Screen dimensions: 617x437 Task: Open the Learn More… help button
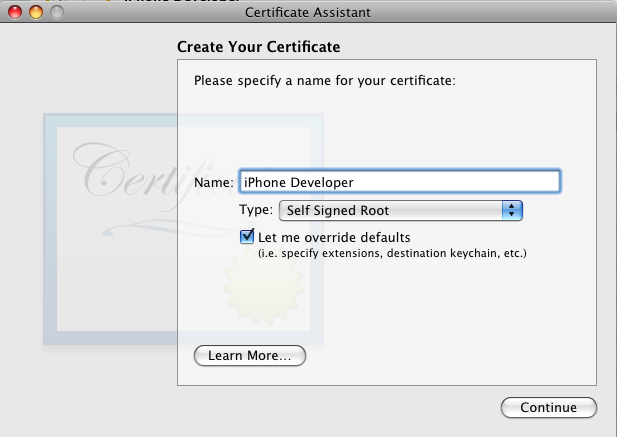click(x=249, y=356)
